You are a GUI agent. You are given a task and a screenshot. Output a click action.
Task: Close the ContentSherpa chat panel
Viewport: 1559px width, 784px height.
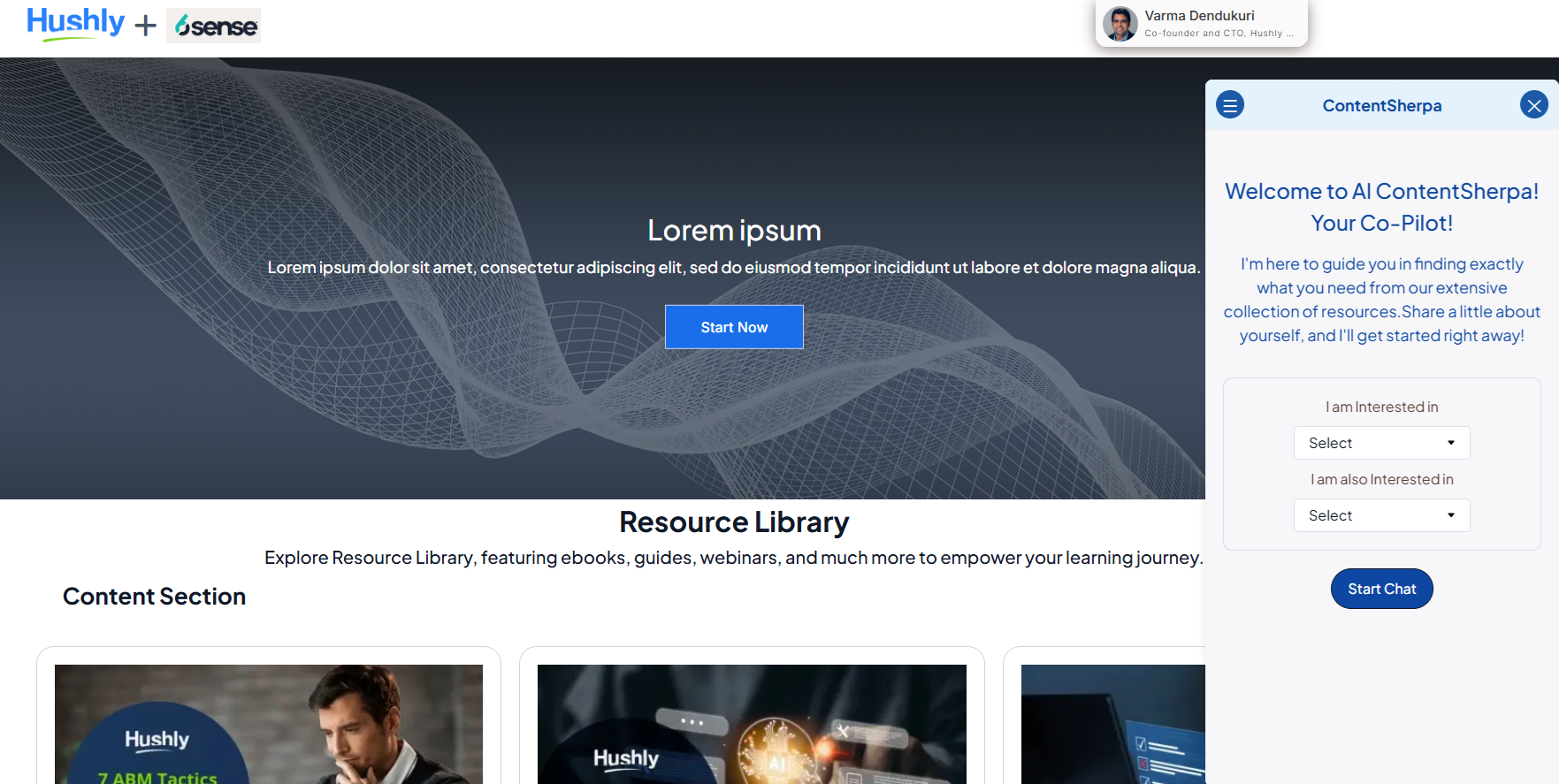(x=1533, y=105)
